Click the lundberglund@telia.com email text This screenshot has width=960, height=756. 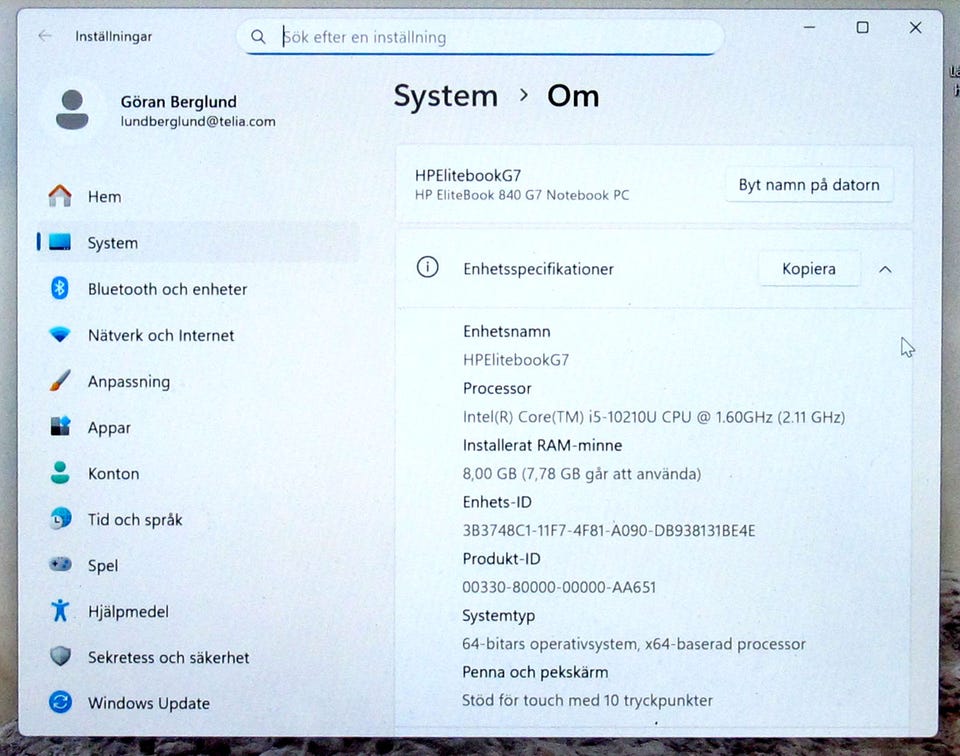(x=198, y=121)
